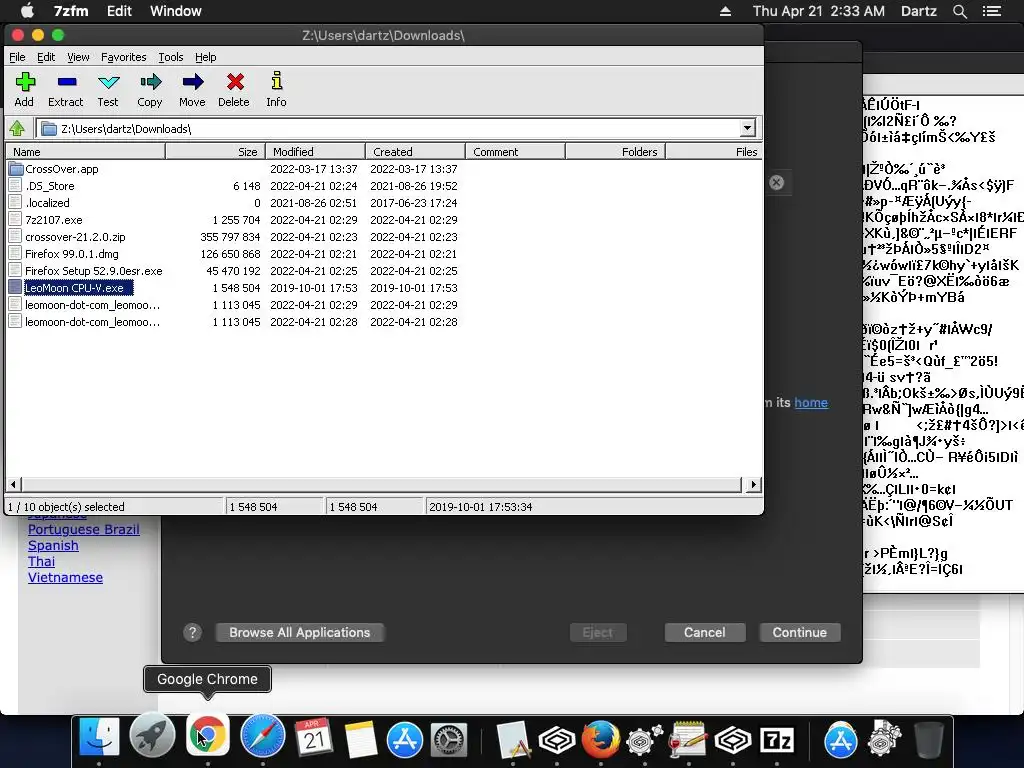Screen dimensions: 1024x768
Task: Open Finder from the dock
Action: [99, 739]
